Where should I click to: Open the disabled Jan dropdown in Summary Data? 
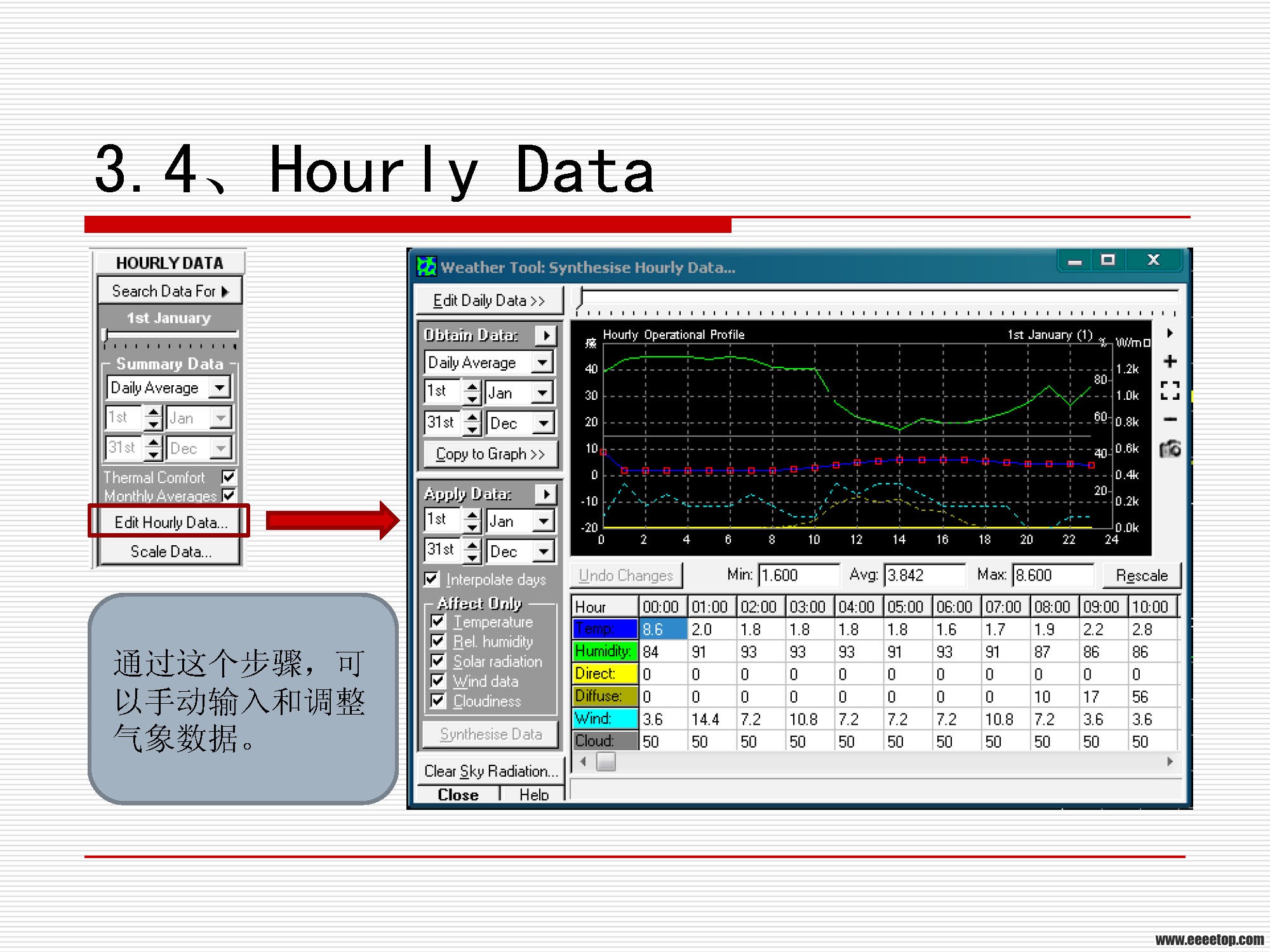click(x=220, y=418)
